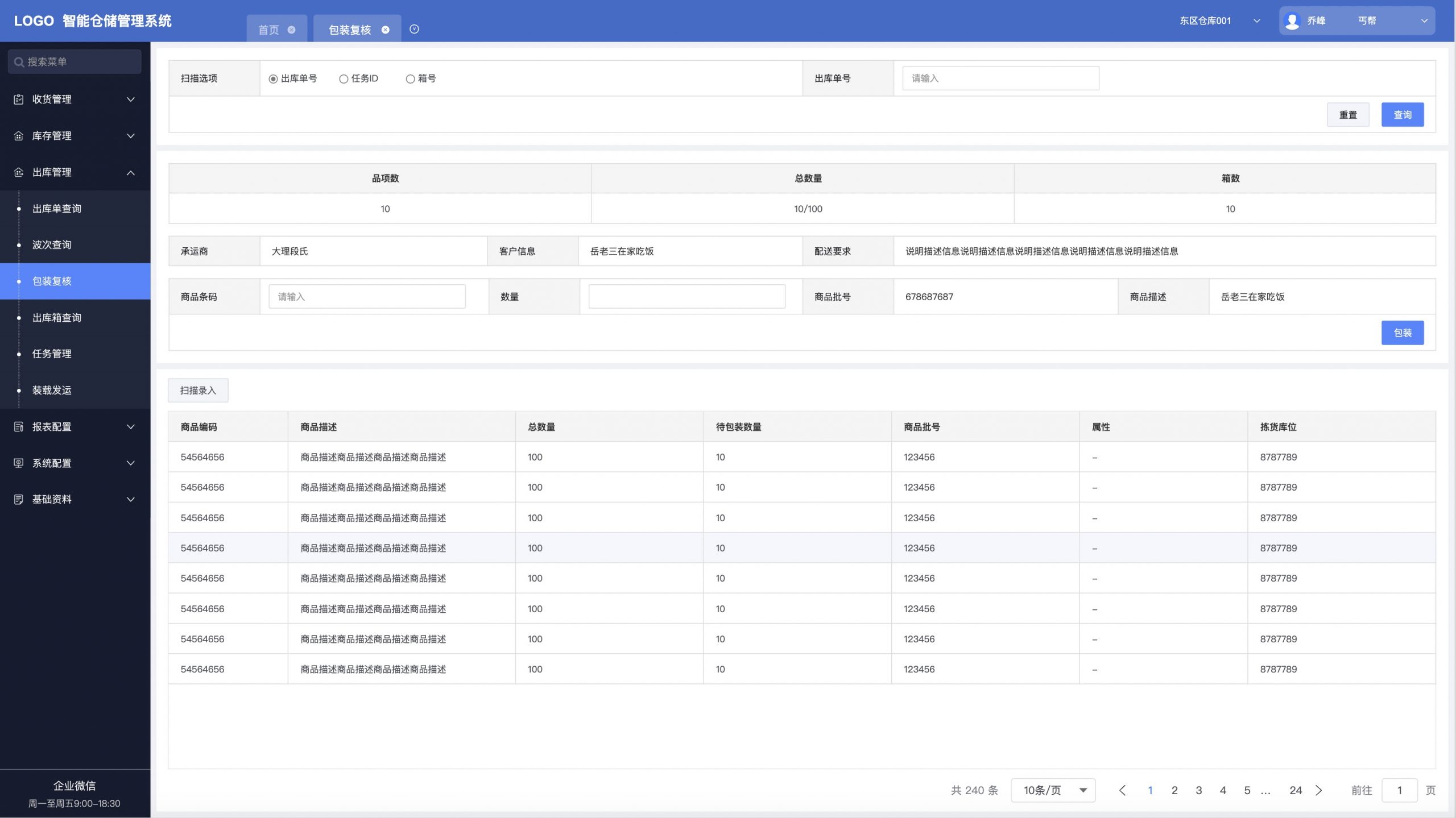The width and height of the screenshot is (1456, 818).
Task: Close the 首页 tab
Action: pyautogui.click(x=291, y=30)
